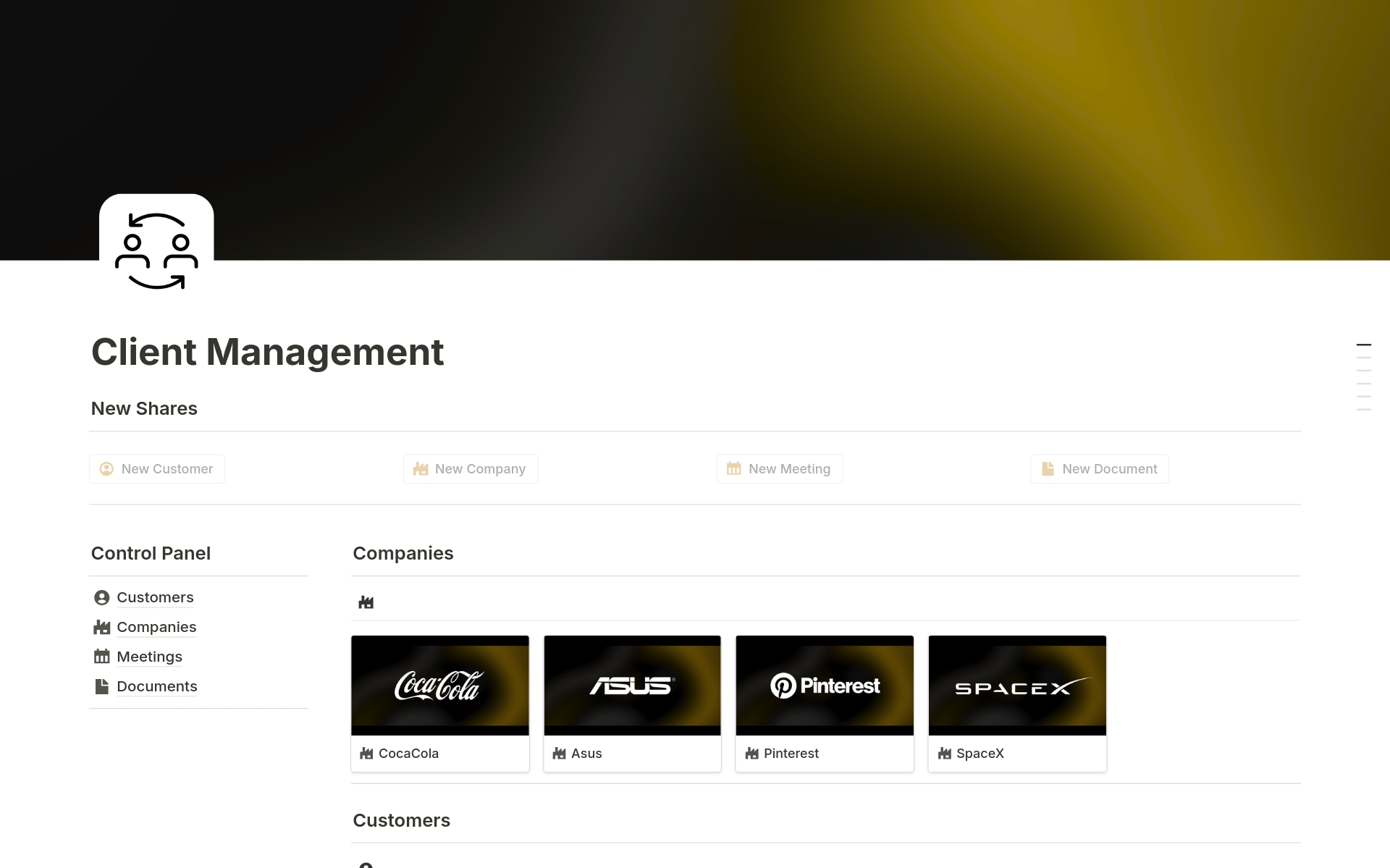This screenshot has width=1390, height=868.
Task: Click the factory view icon above company cards
Action: [x=366, y=602]
